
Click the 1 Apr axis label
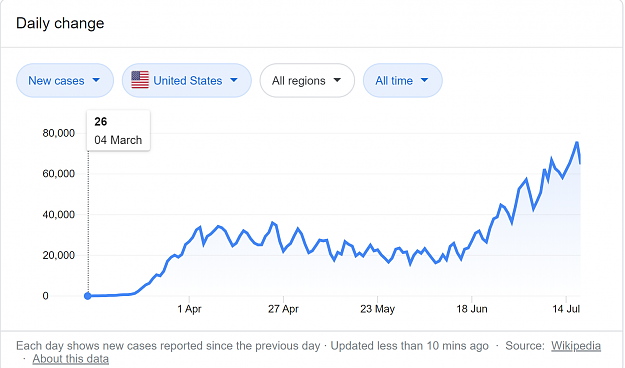click(189, 309)
